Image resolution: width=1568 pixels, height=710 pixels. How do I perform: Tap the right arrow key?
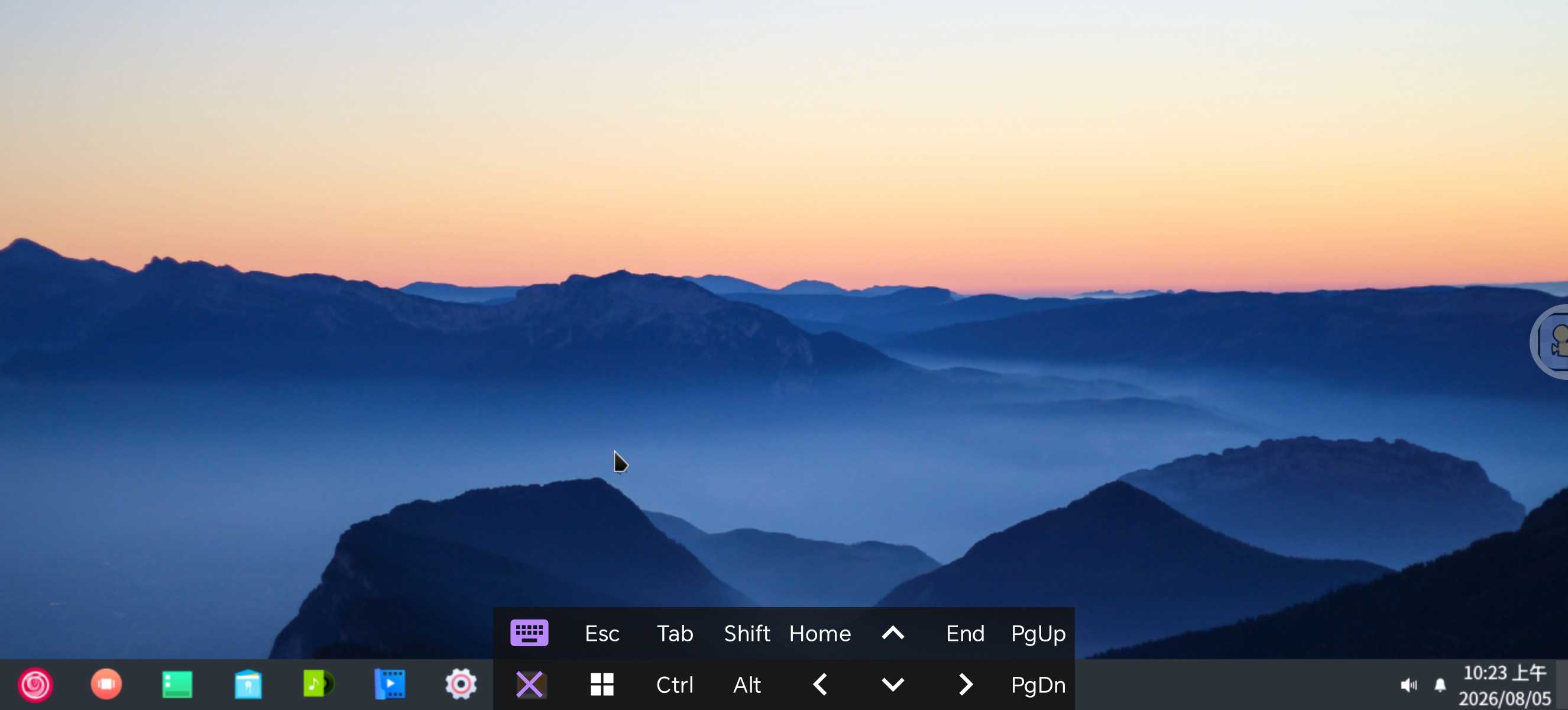click(x=966, y=685)
